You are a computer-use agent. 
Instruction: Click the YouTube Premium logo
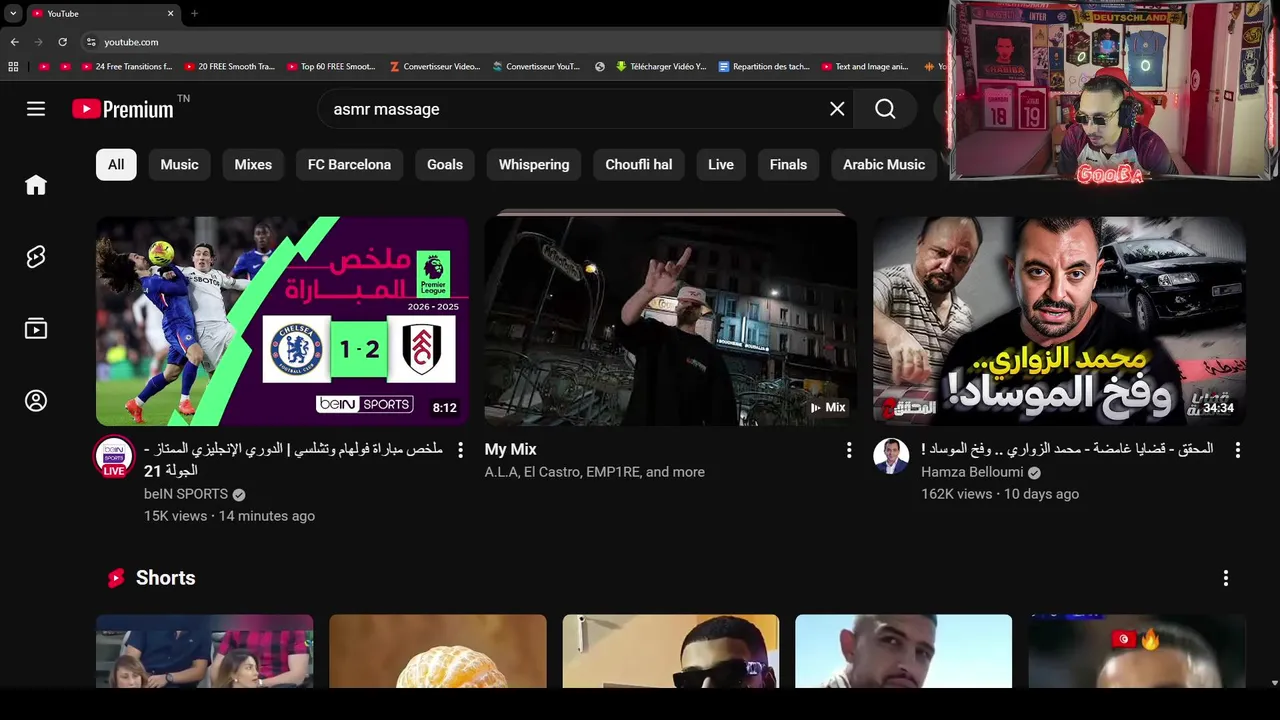124,109
